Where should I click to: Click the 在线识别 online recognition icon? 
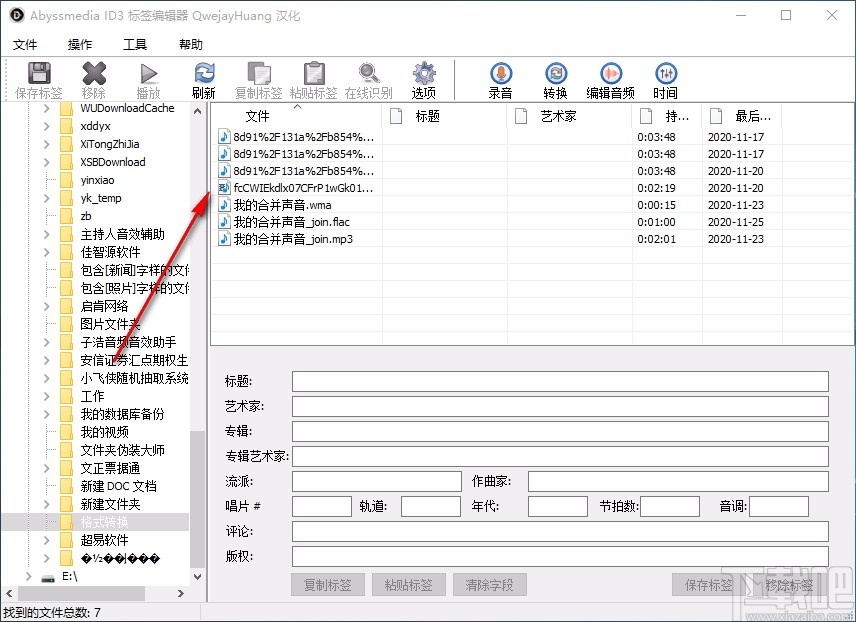(369, 78)
